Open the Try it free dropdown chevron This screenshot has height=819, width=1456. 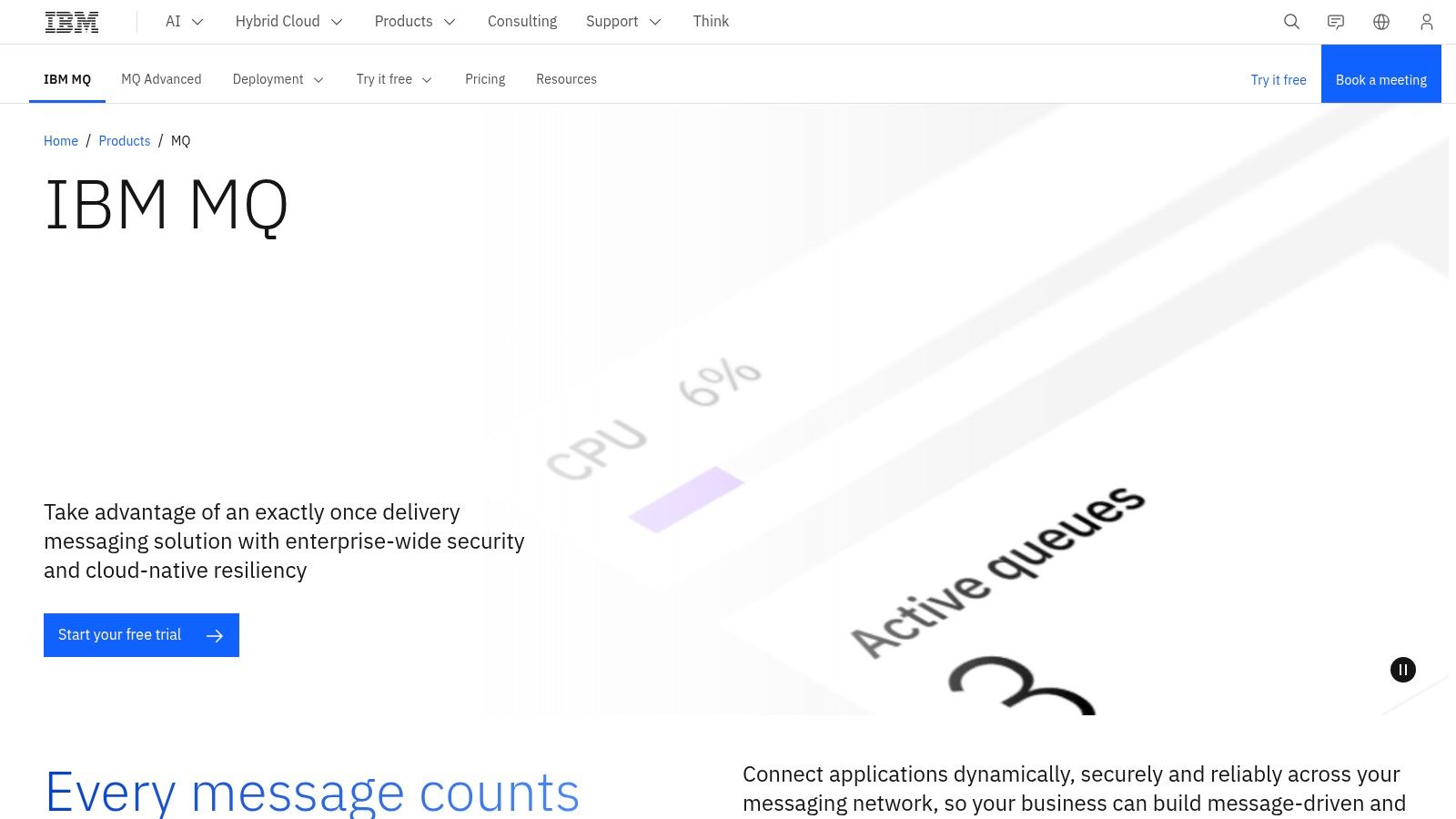point(428,80)
